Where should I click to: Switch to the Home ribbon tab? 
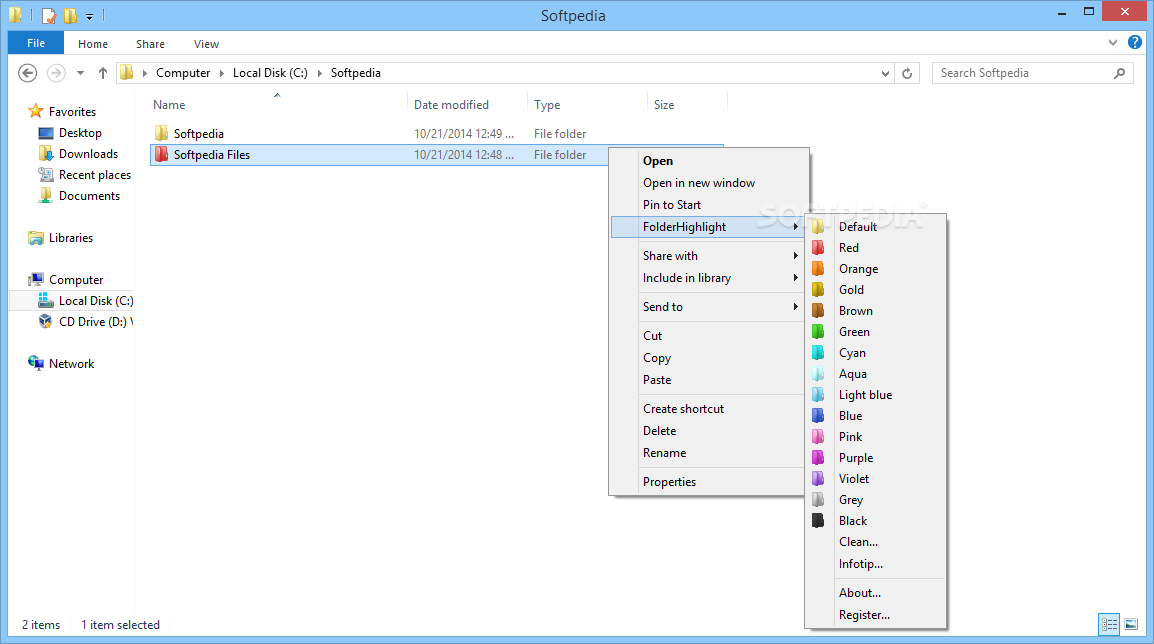pos(93,44)
